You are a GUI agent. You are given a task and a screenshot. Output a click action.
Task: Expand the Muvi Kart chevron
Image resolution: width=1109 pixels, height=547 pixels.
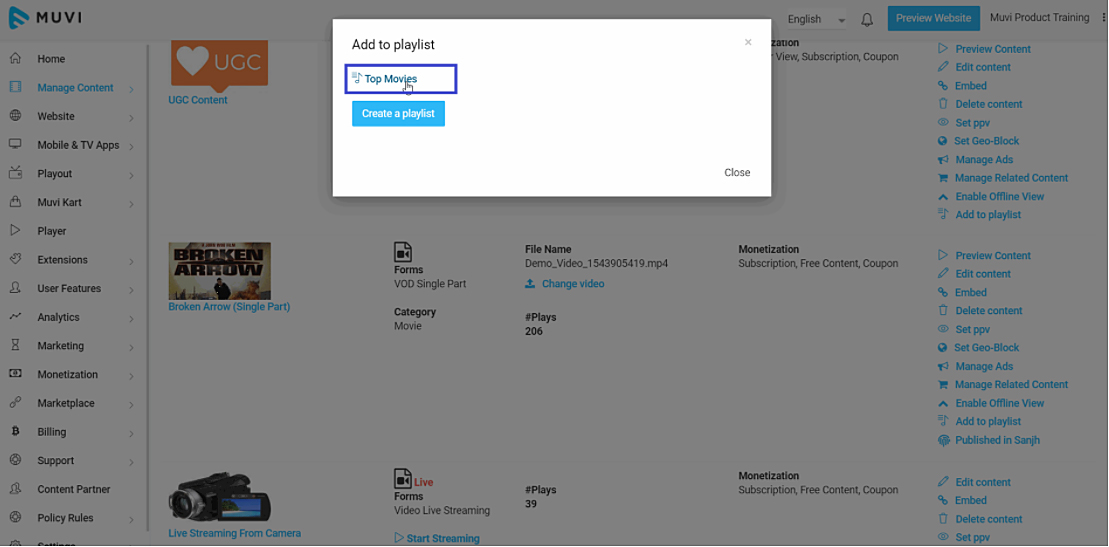pos(132,203)
